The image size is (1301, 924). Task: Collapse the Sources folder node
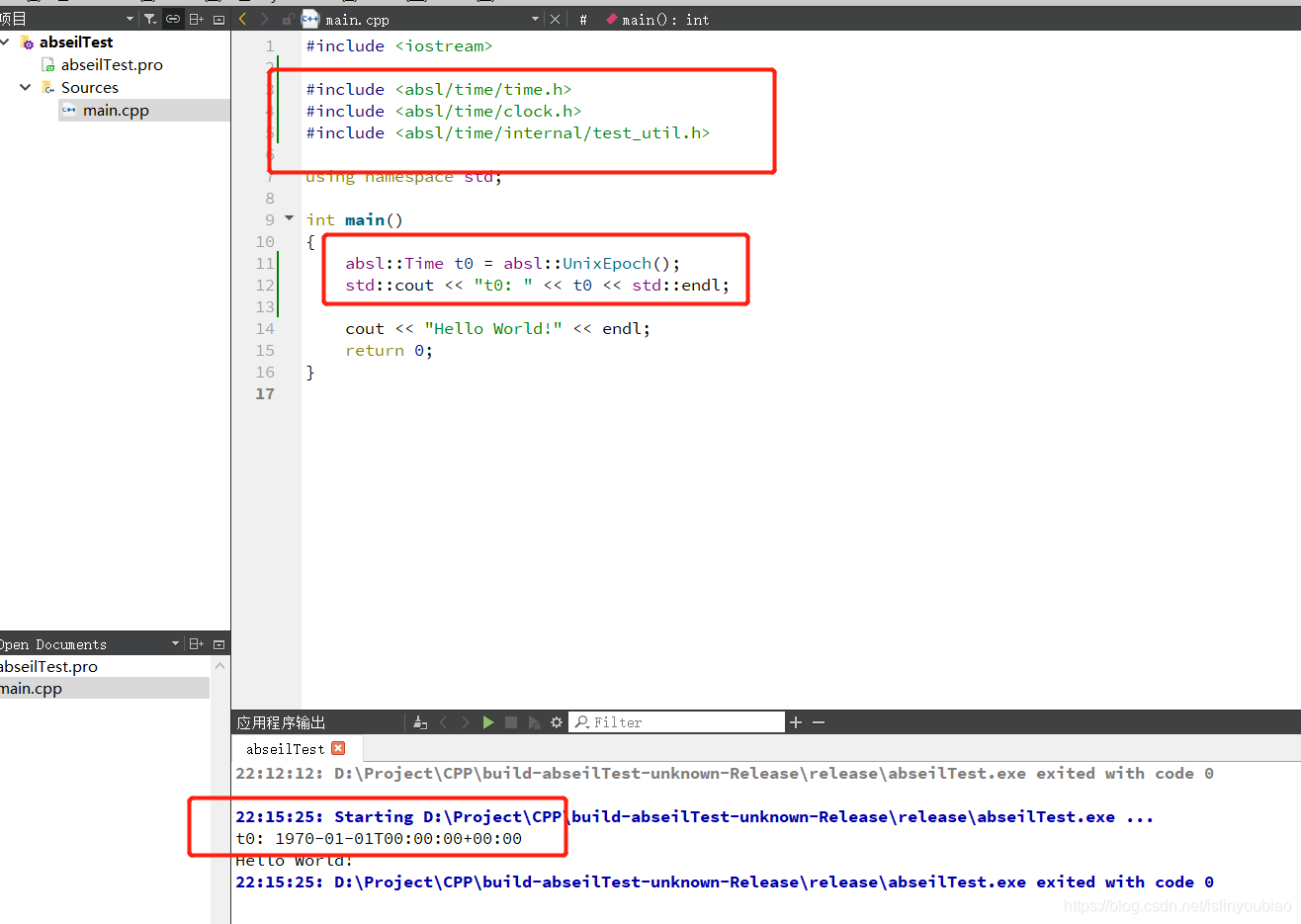[25, 87]
